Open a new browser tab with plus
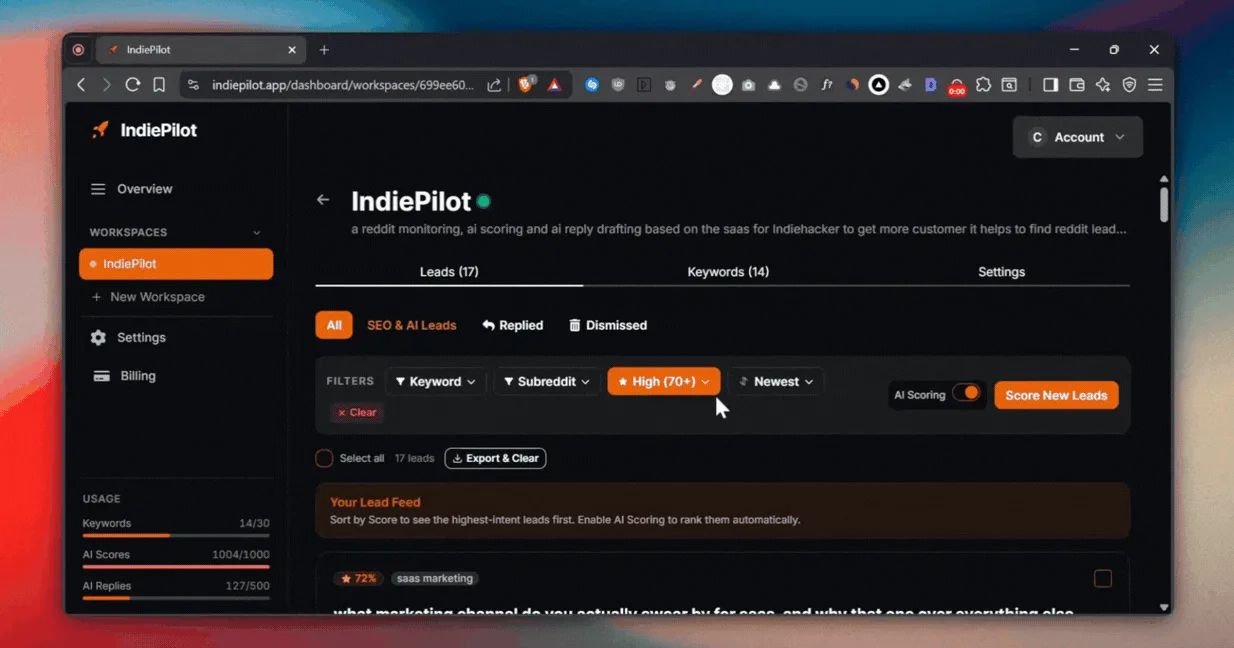This screenshot has width=1234, height=648. pos(324,50)
